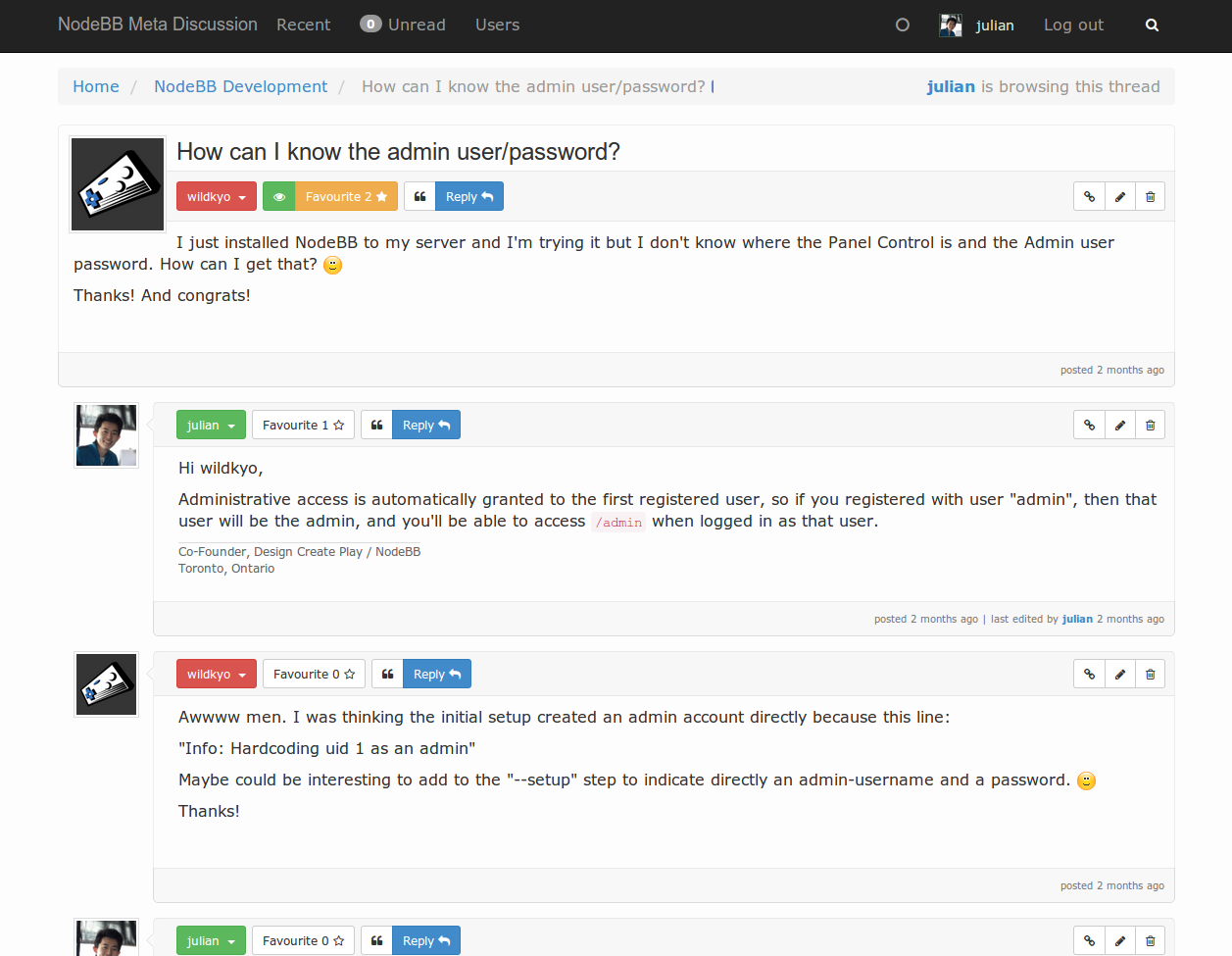Click julian's small avatar in the navbar
Screen dimensions: 1232x956
[x=951, y=25]
